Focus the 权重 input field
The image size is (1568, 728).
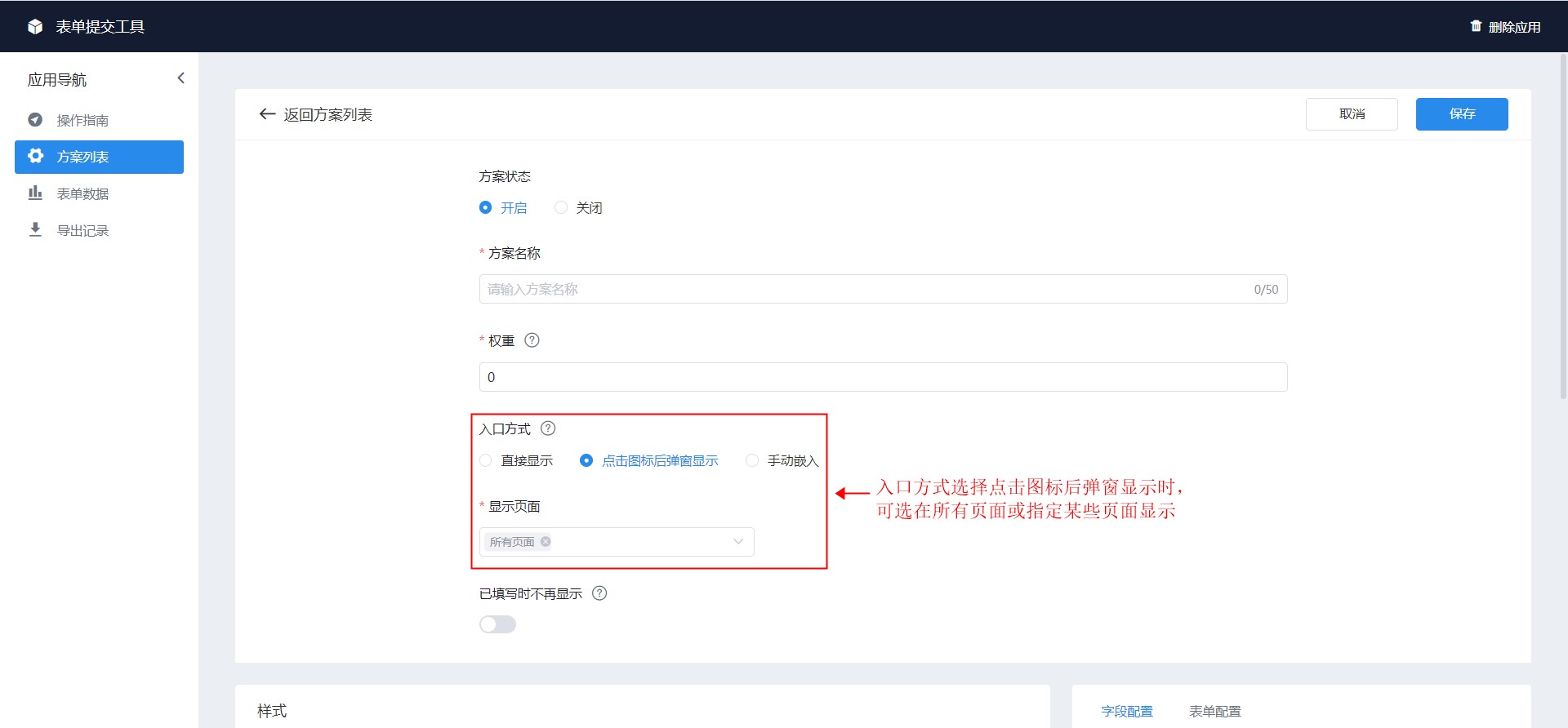[883, 377]
